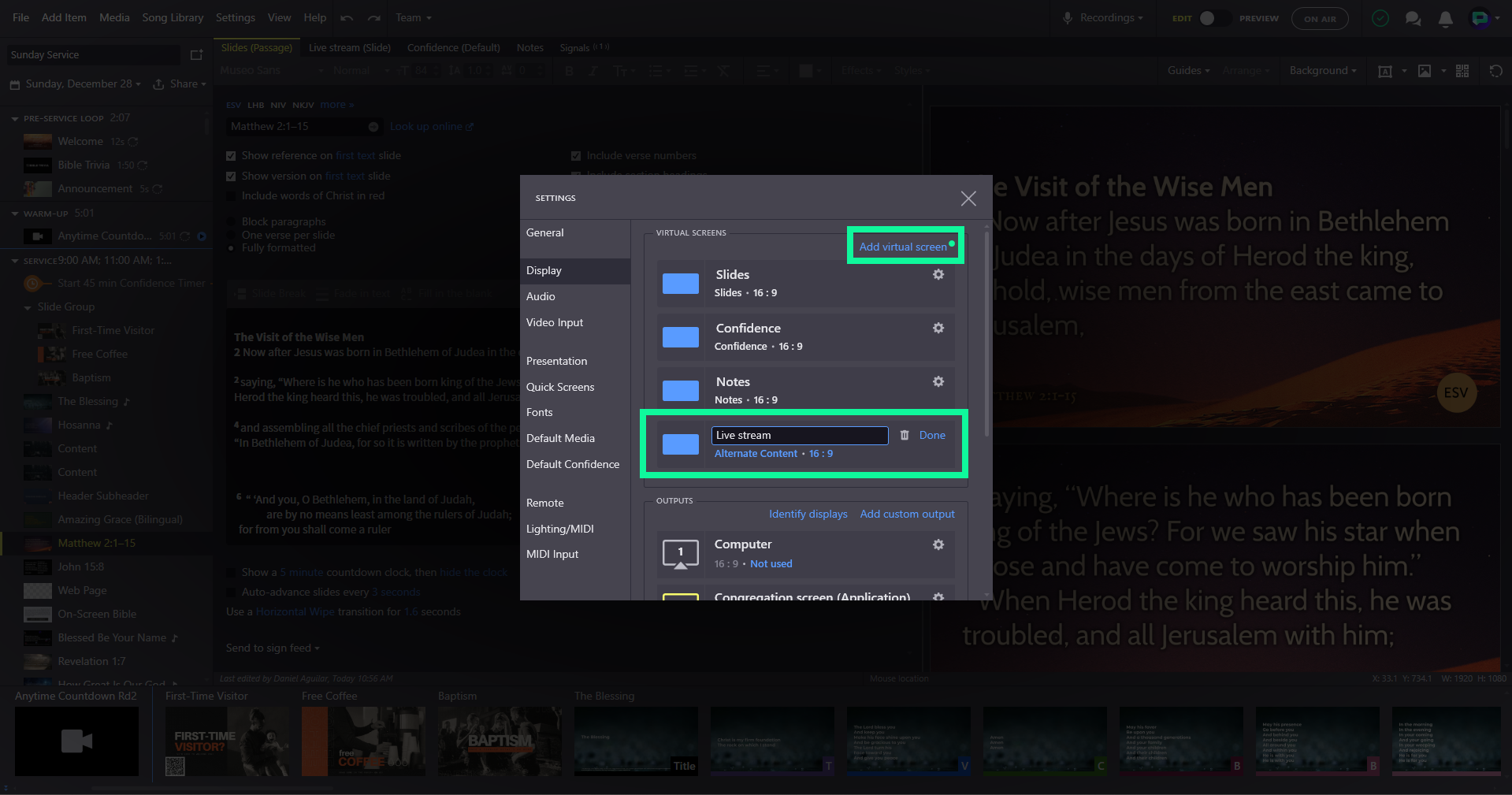Click the new presentation icon beside Sunday Service
The width and height of the screenshot is (1512, 795).
click(197, 54)
